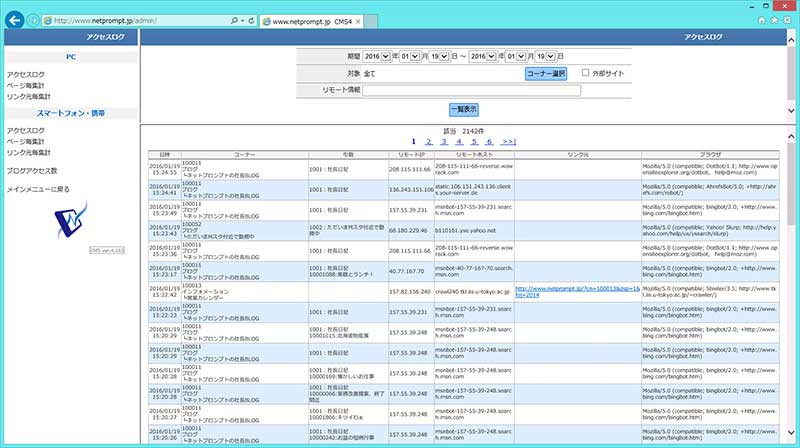
Task: Minimize the browser window
Action: point(752,6)
